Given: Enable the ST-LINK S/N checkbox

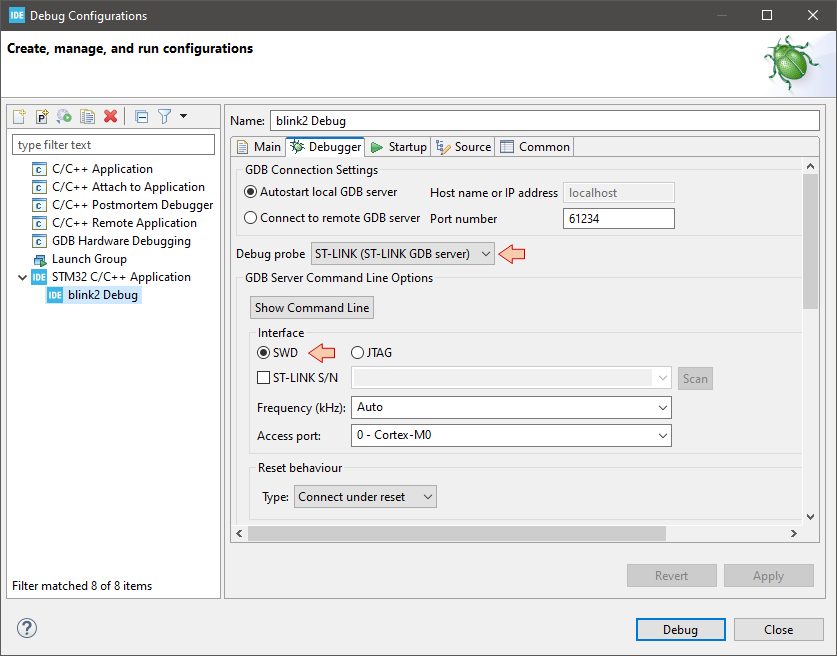Looking at the screenshot, I should [263, 378].
